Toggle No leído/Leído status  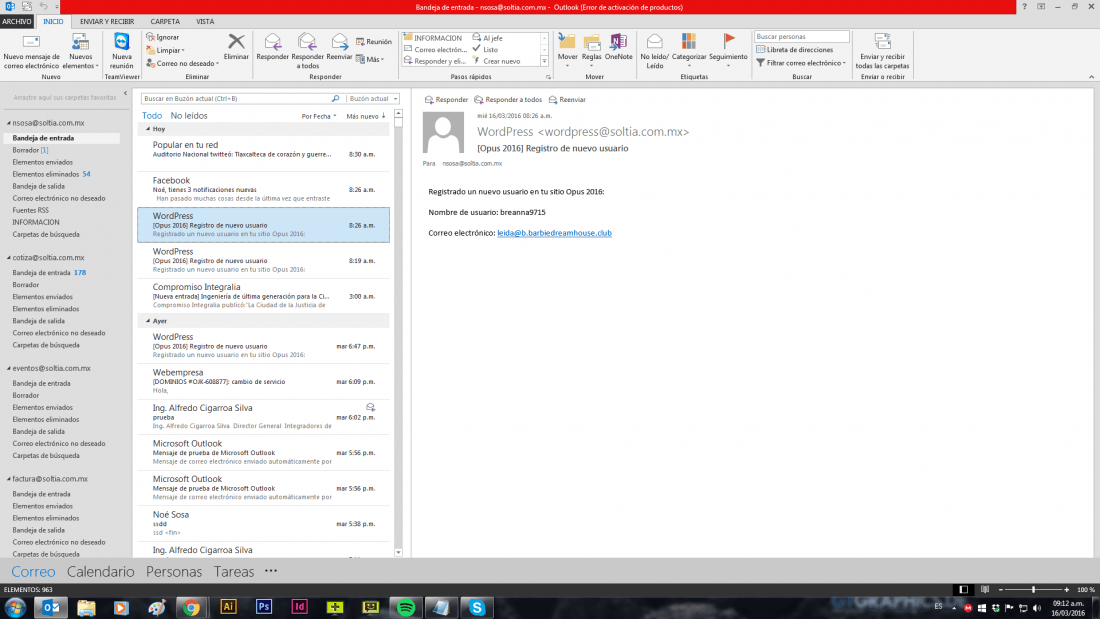(655, 51)
